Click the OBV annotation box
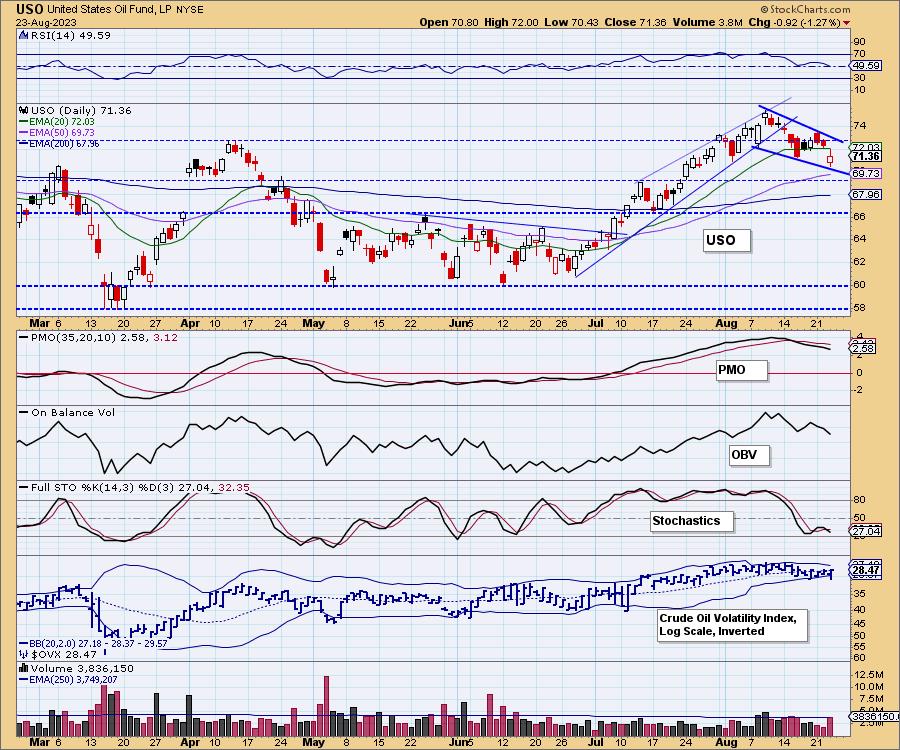The height and width of the screenshot is (750, 900). tap(748, 455)
